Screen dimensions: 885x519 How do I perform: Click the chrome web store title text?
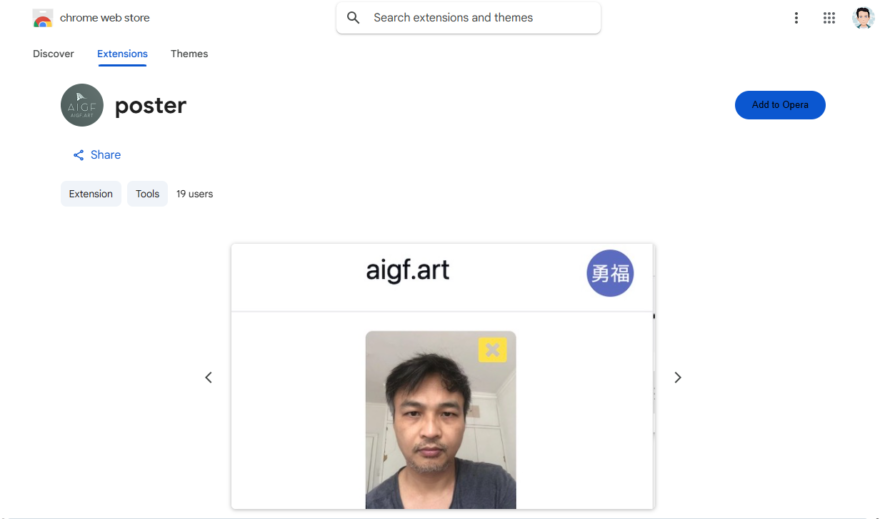(x=104, y=18)
